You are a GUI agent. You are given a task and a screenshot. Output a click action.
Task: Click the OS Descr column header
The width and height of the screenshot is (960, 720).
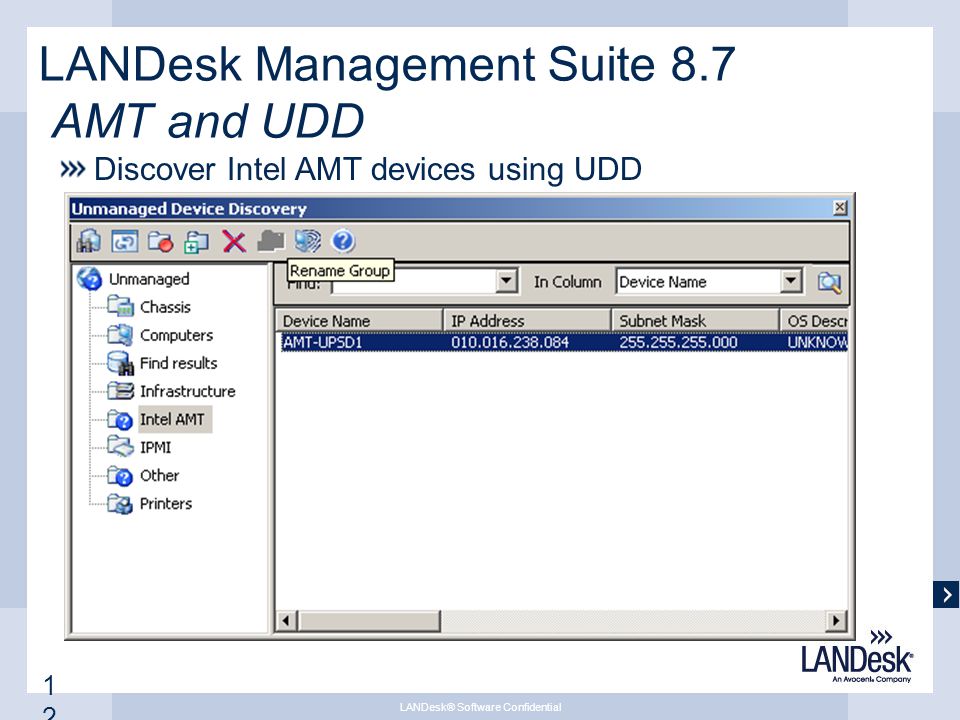[x=814, y=321]
